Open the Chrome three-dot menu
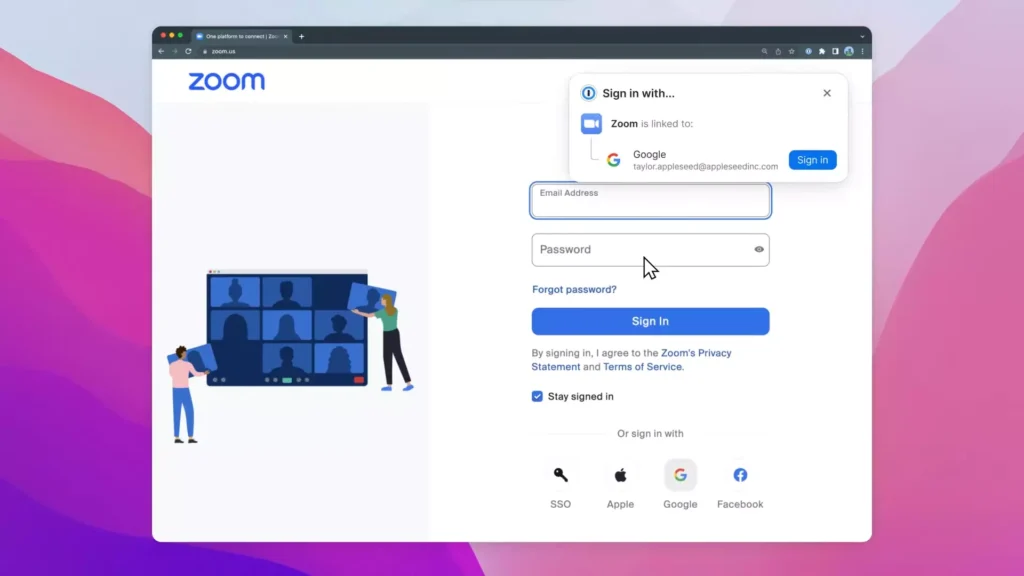This screenshot has height=576, width=1024. pyautogui.click(x=862, y=51)
